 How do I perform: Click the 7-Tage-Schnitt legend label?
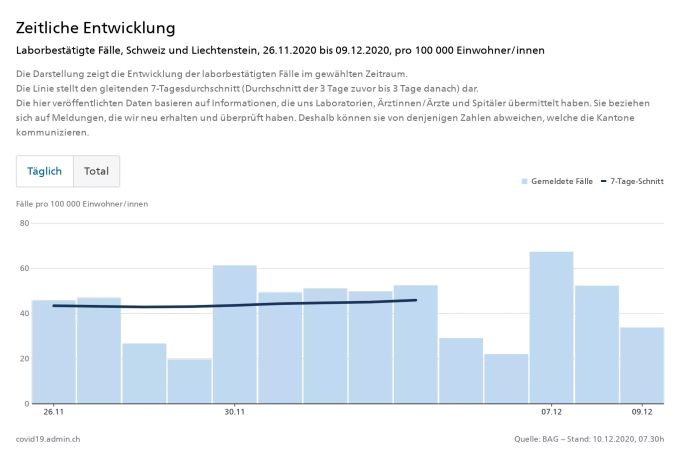pos(637,181)
